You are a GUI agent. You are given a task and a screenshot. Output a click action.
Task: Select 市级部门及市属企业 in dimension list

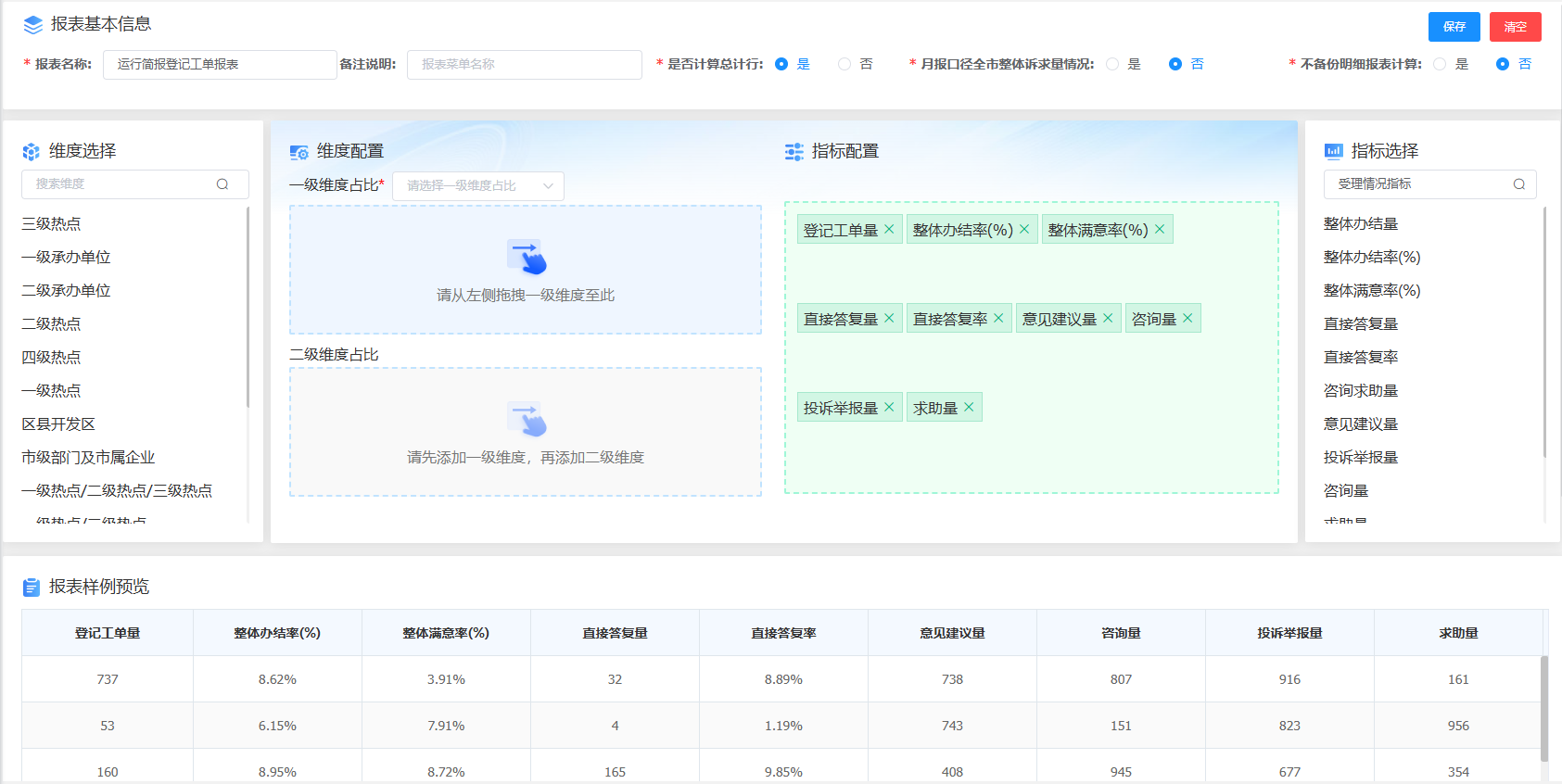point(88,457)
